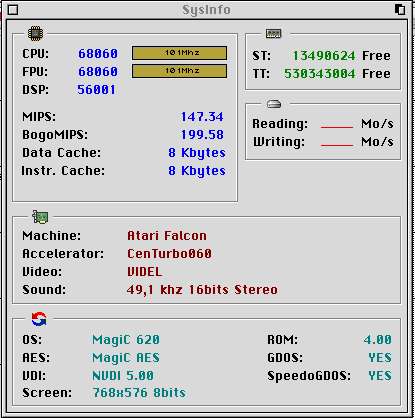
Task: Click the DSP value 56001
Action: tap(96, 90)
